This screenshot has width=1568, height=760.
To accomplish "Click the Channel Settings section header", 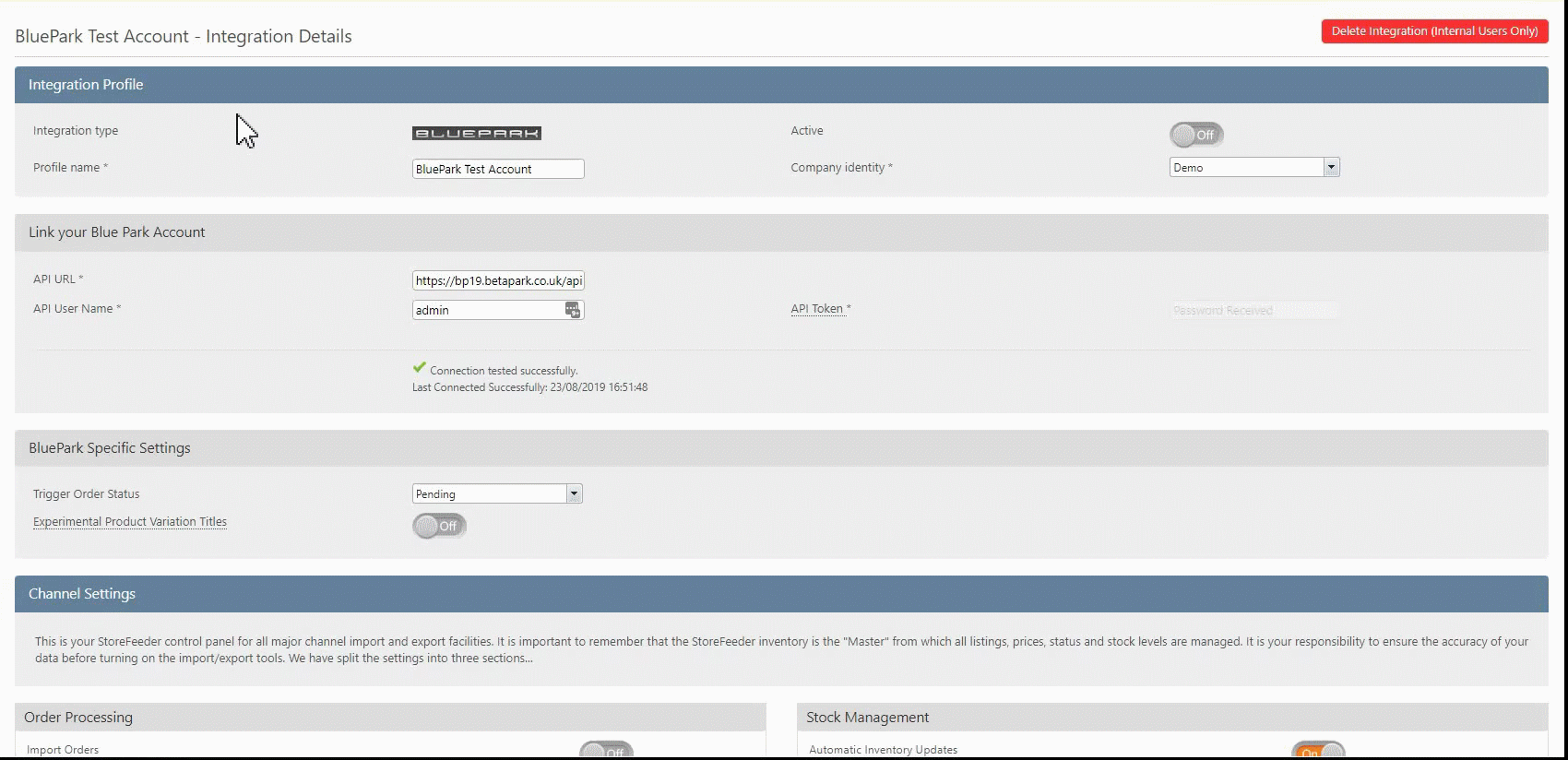I will pos(781,594).
